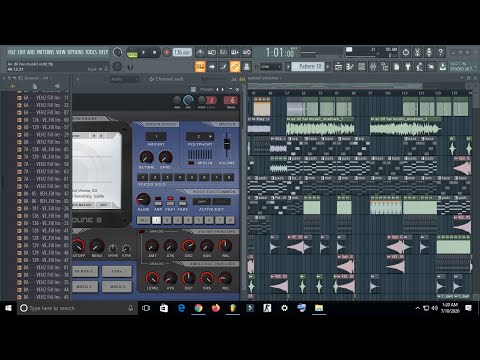
Task: Open the ADD menu
Action: (x=31, y=52)
